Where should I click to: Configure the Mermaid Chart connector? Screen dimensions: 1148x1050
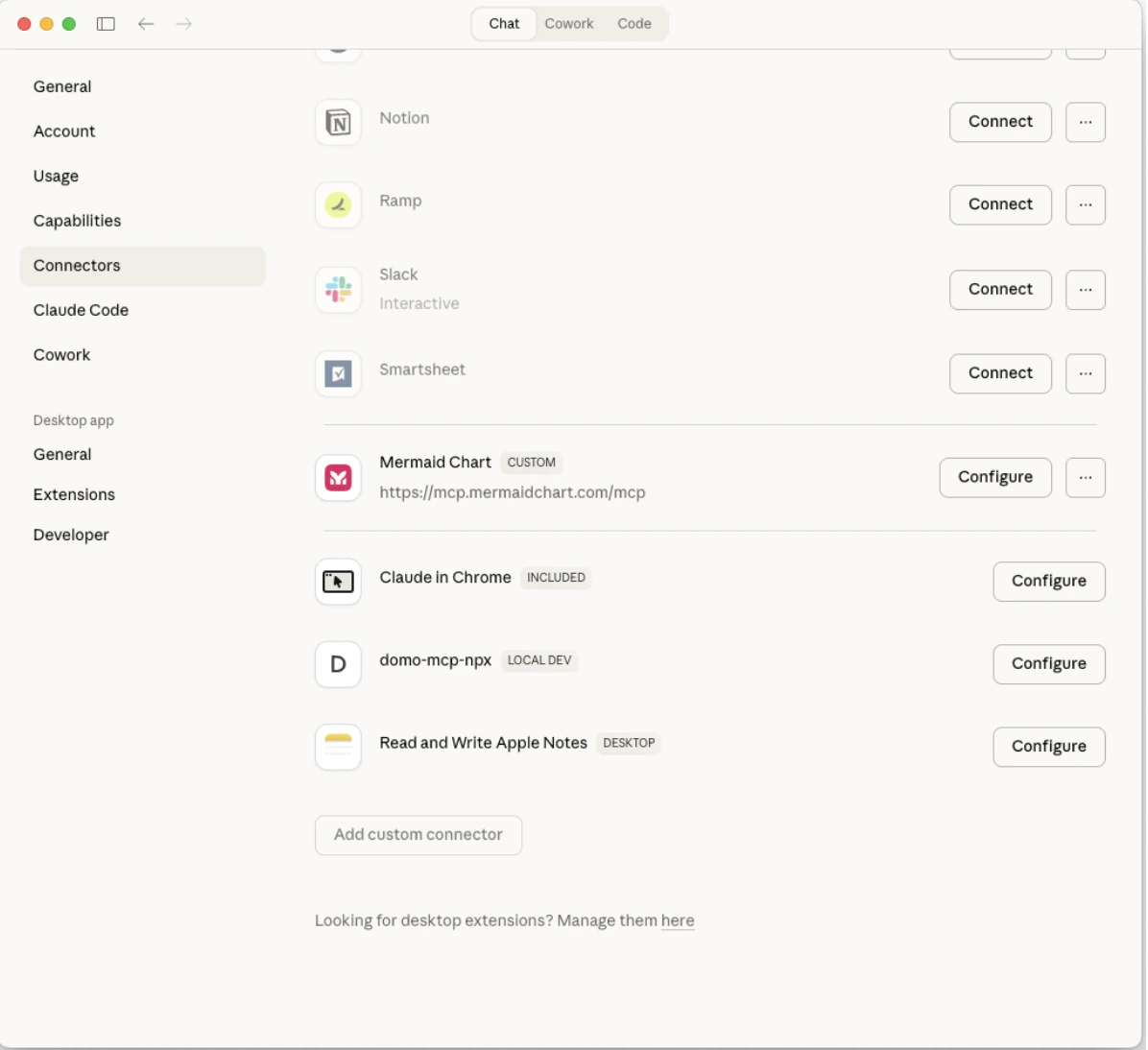995,478
